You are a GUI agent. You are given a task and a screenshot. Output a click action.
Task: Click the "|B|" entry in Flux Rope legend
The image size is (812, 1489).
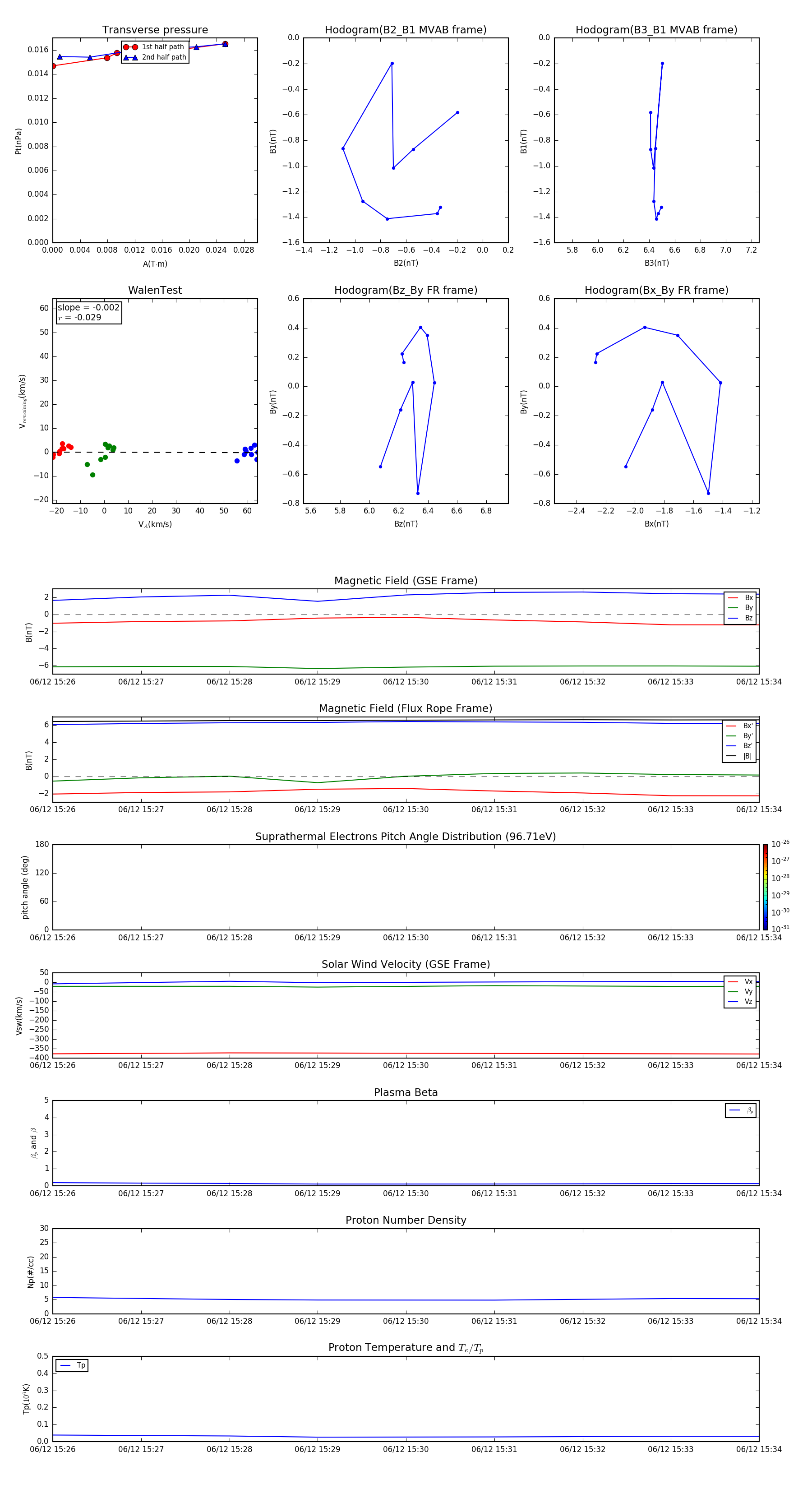(x=739, y=756)
